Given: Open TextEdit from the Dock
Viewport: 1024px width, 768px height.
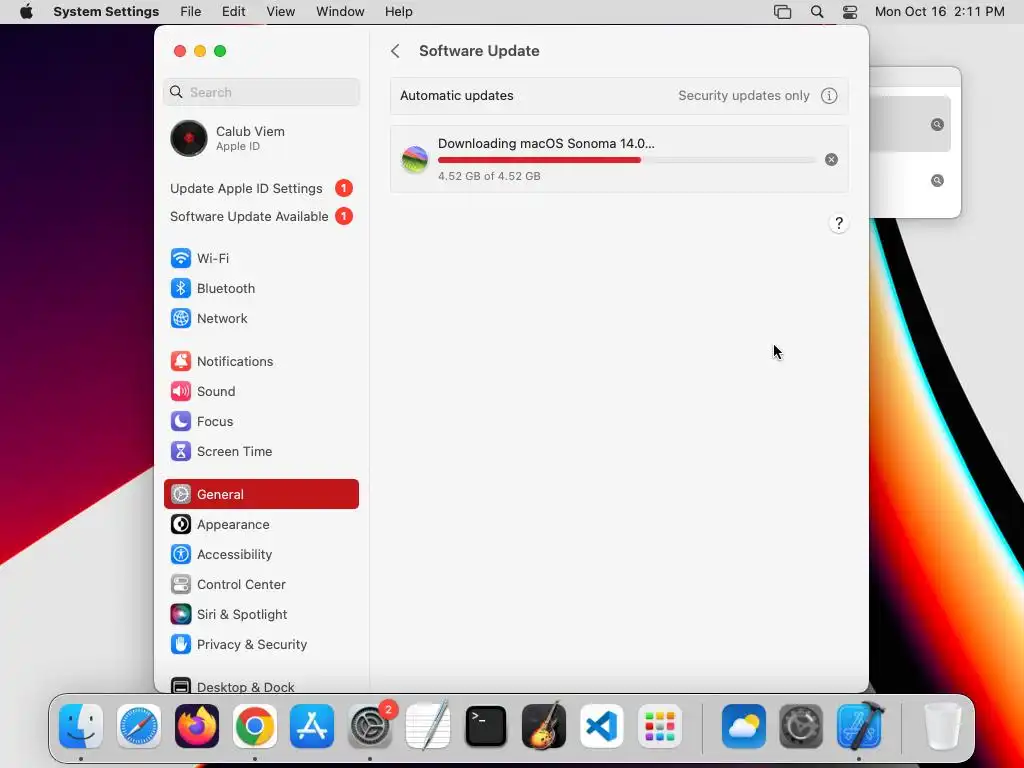Looking at the screenshot, I should point(428,726).
